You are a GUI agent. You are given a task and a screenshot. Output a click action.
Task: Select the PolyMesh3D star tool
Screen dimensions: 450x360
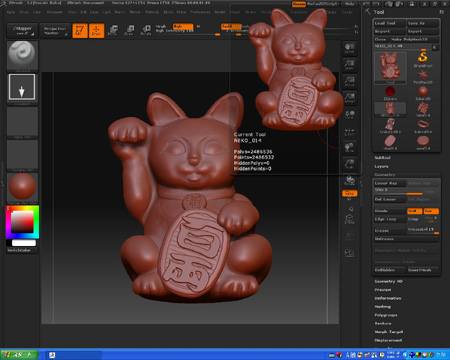coord(423,76)
